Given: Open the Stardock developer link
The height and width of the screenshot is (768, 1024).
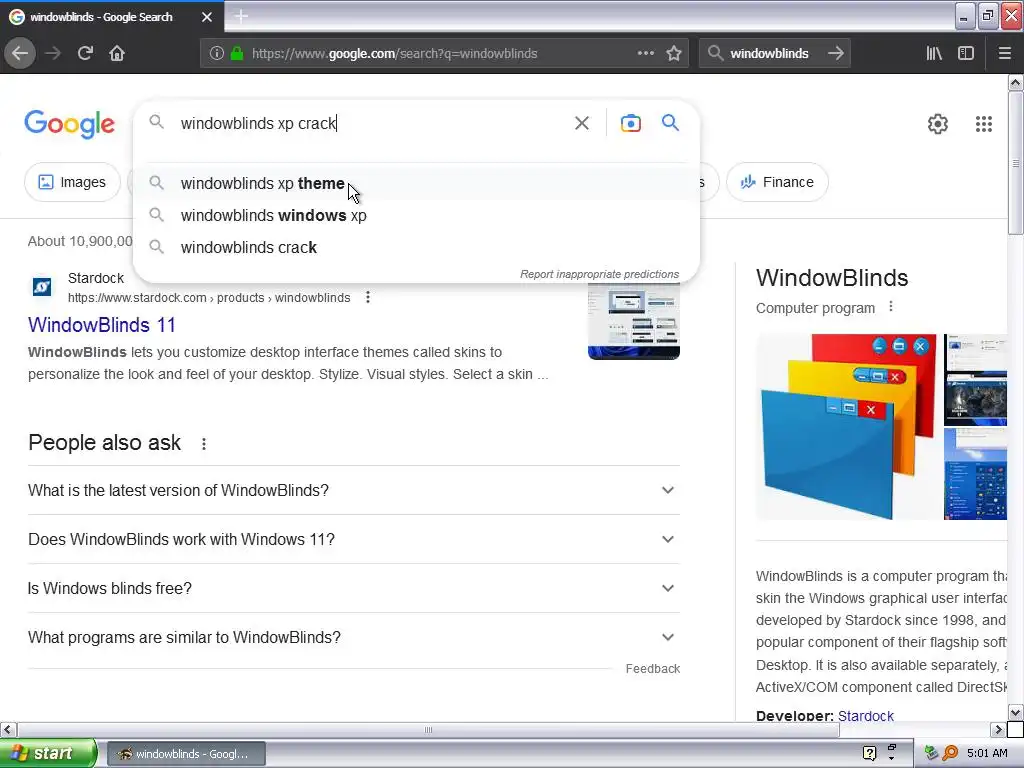Looking at the screenshot, I should pyautogui.click(x=865, y=716).
